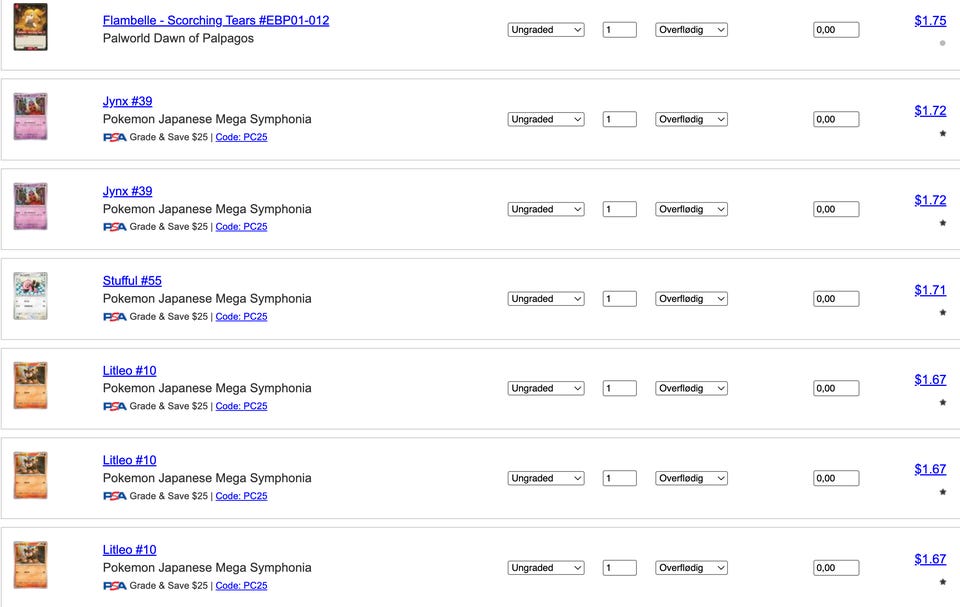The height and width of the screenshot is (607, 960).
Task: Click the $1.71 price link
Action: (x=930, y=290)
